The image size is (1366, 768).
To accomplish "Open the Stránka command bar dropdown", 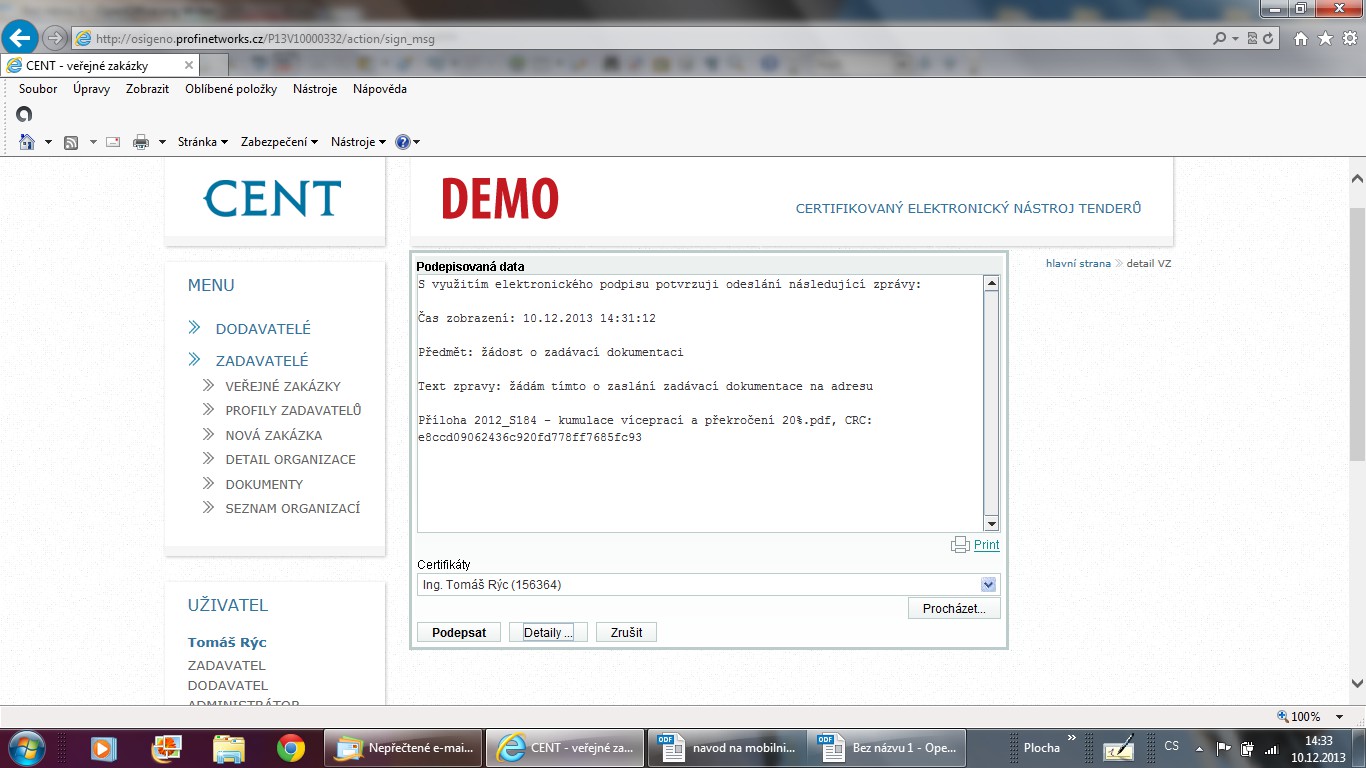I will (x=203, y=142).
